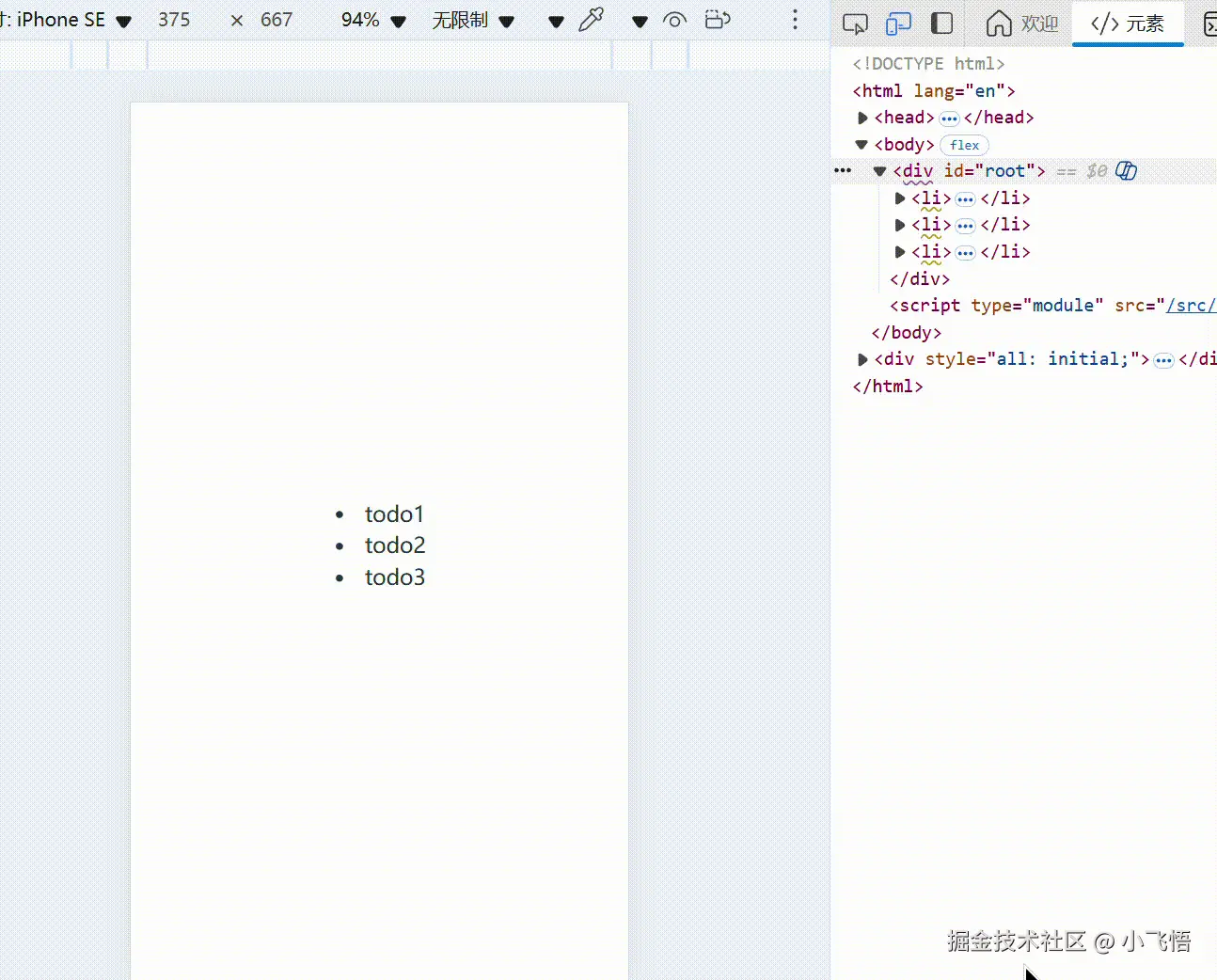Select the device model eyedropper icon
The width and height of the screenshot is (1217, 980).
(592, 20)
